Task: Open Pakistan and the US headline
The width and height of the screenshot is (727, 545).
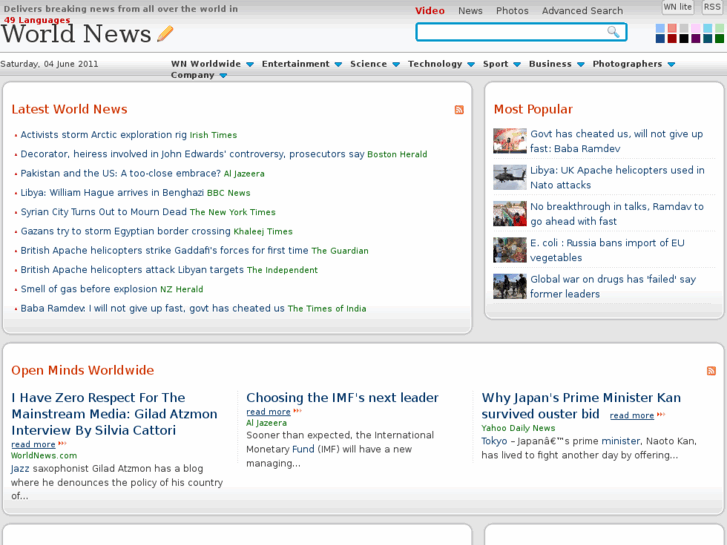Action: click(x=121, y=173)
